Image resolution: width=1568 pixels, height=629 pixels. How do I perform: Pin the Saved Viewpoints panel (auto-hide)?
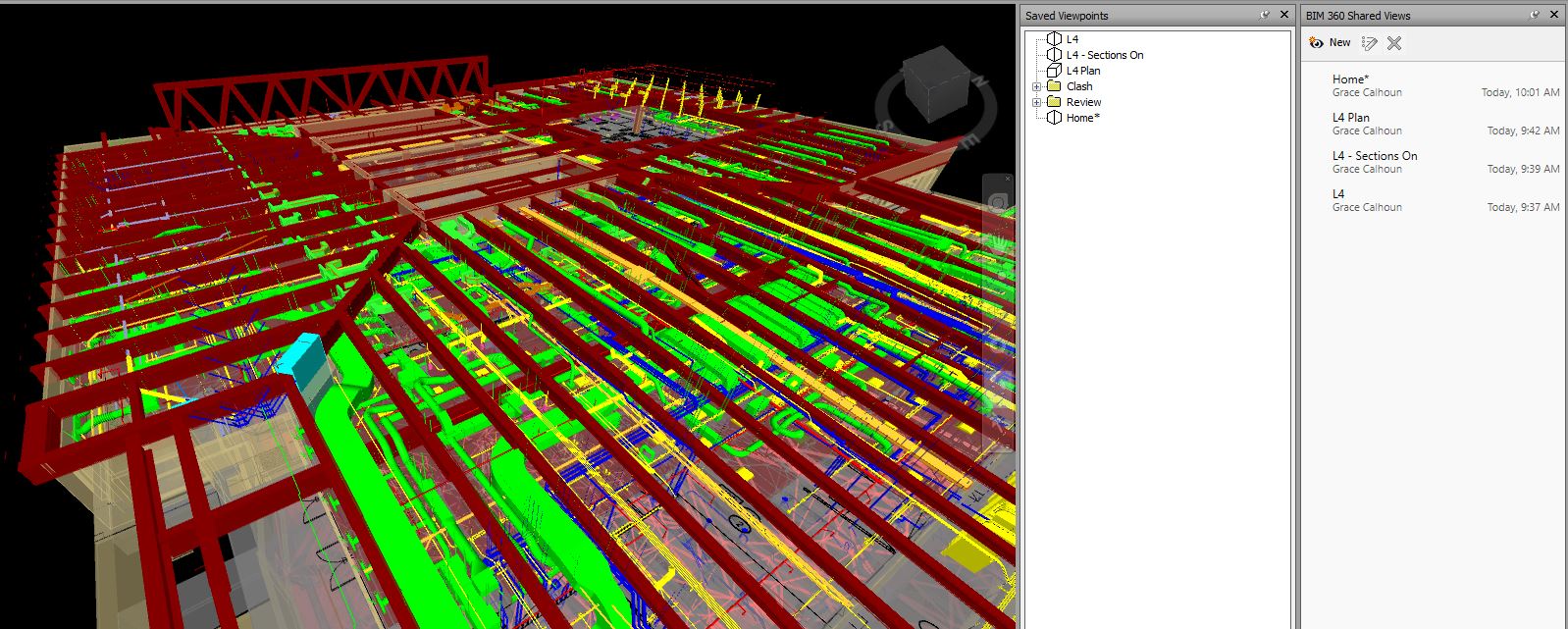(1264, 15)
